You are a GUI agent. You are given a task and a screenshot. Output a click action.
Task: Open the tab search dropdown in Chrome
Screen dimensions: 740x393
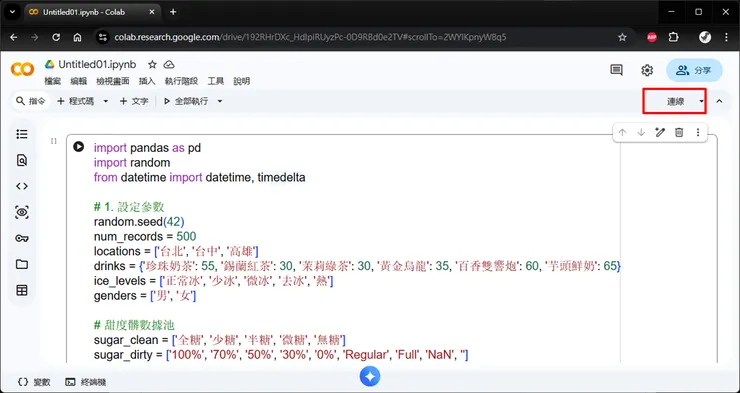(12, 12)
